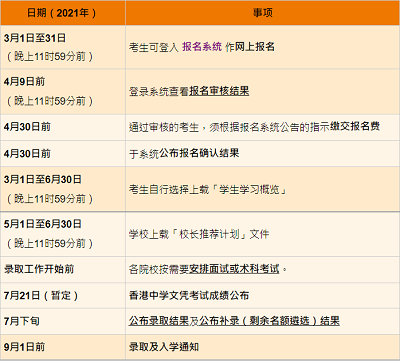Open the 公布录取结果 link
Screen dimensions: 400x361
159,321
